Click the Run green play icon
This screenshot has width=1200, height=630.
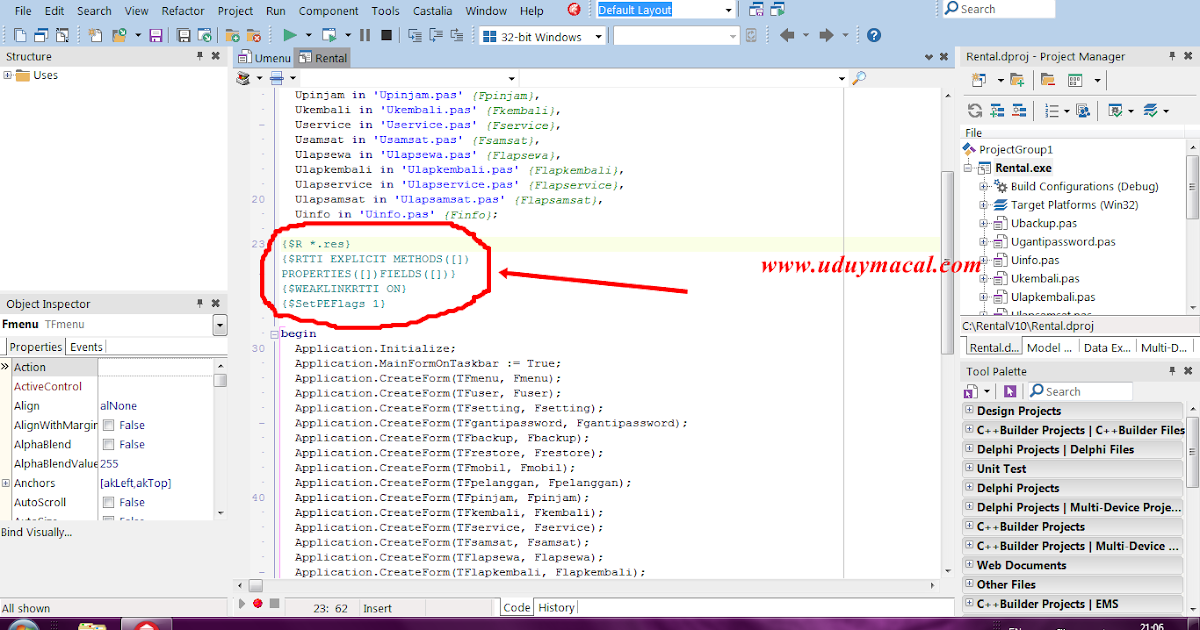(289, 35)
